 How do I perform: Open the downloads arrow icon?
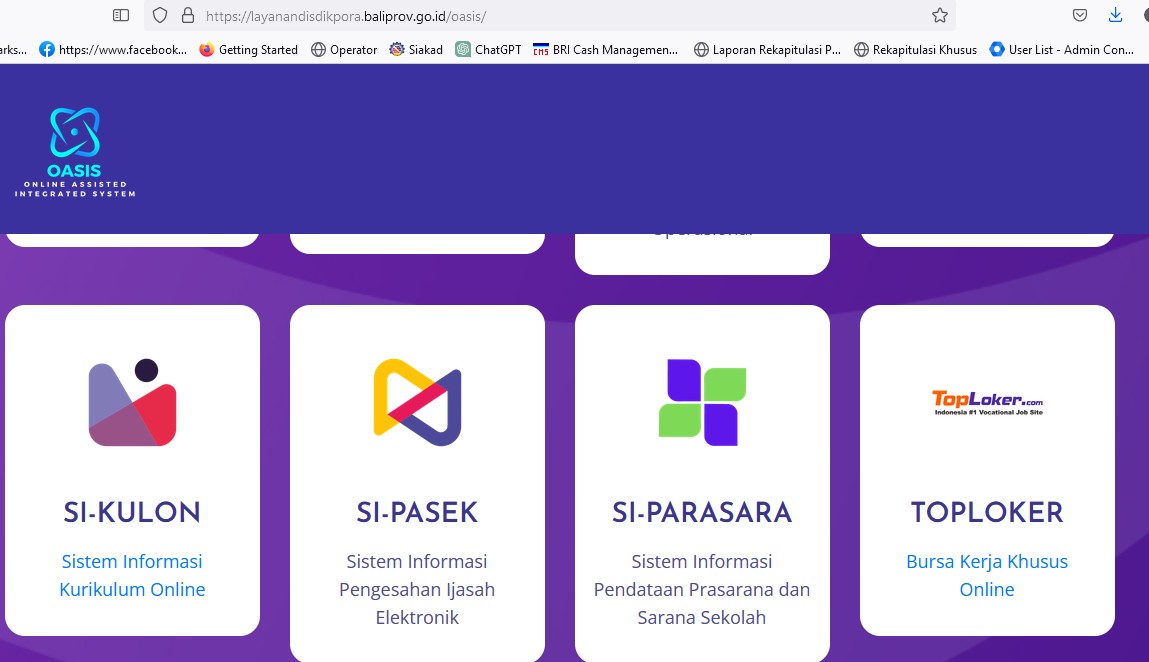(1115, 15)
